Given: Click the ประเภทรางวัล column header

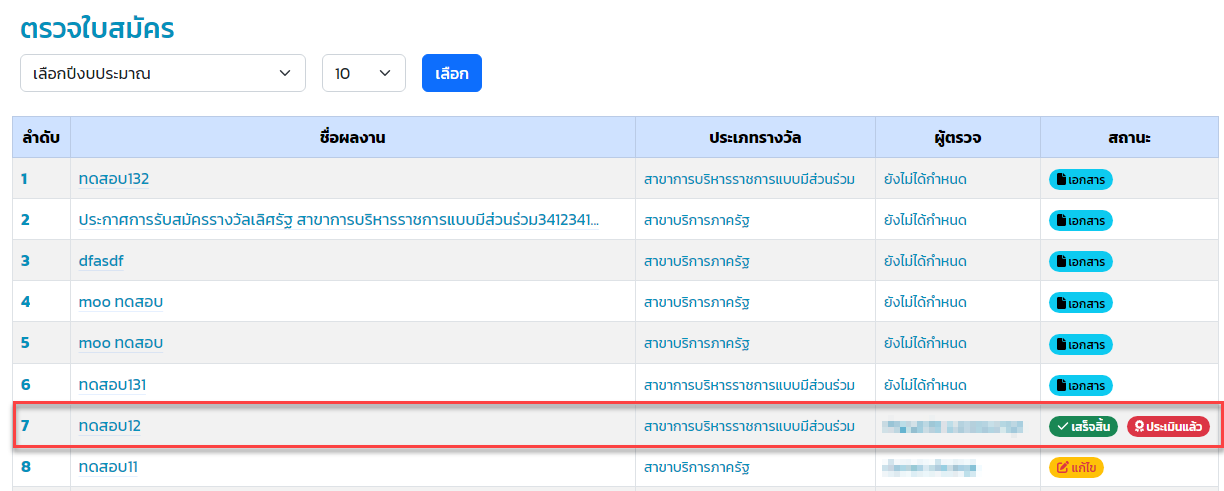Looking at the screenshot, I should click(x=755, y=137).
